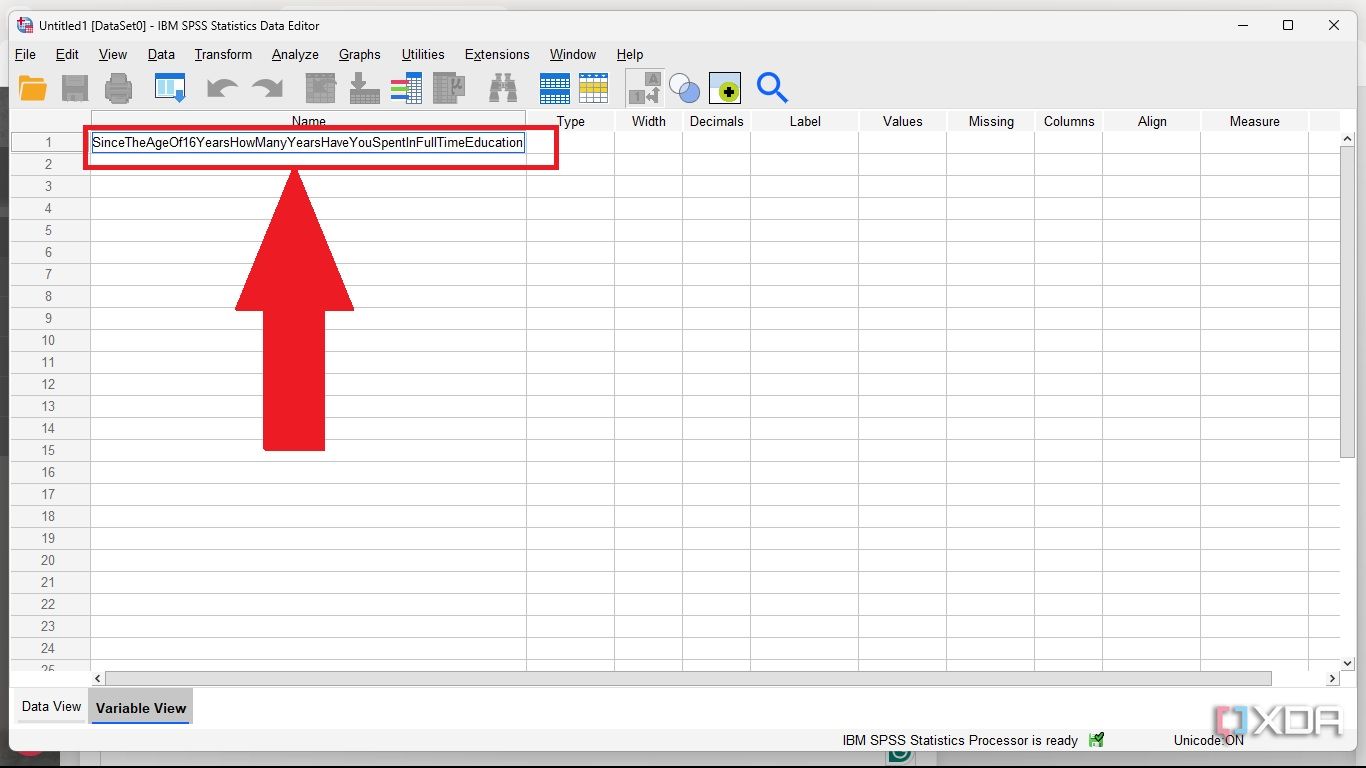Open the Analyze menu
The height and width of the screenshot is (768, 1366).
point(295,54)
